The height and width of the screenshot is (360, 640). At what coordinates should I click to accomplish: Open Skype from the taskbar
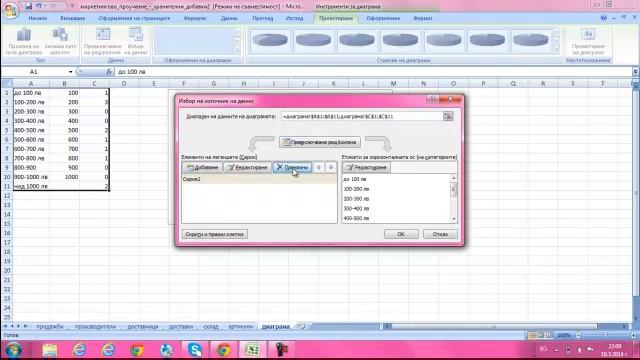195,350
